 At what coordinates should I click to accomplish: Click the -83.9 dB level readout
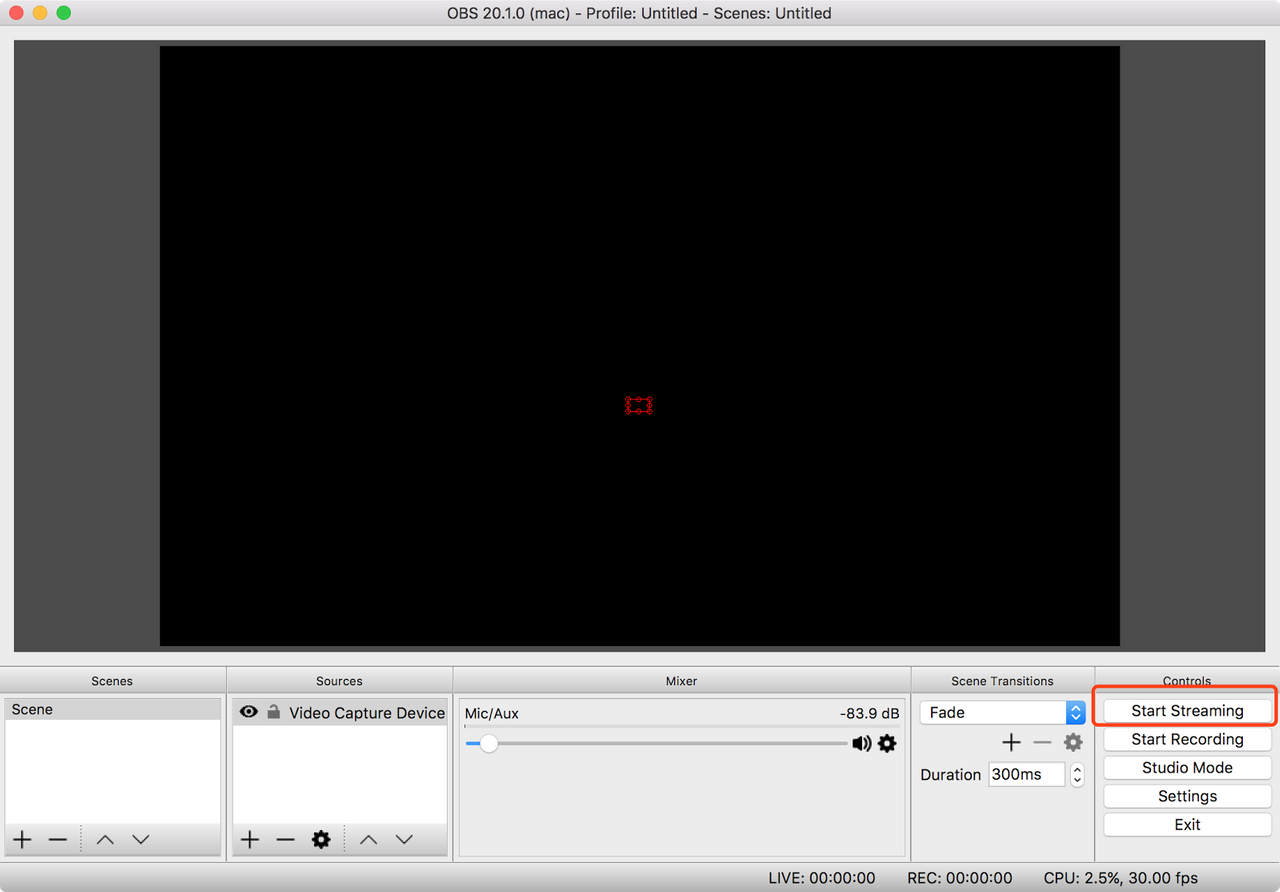pos(869,714)
